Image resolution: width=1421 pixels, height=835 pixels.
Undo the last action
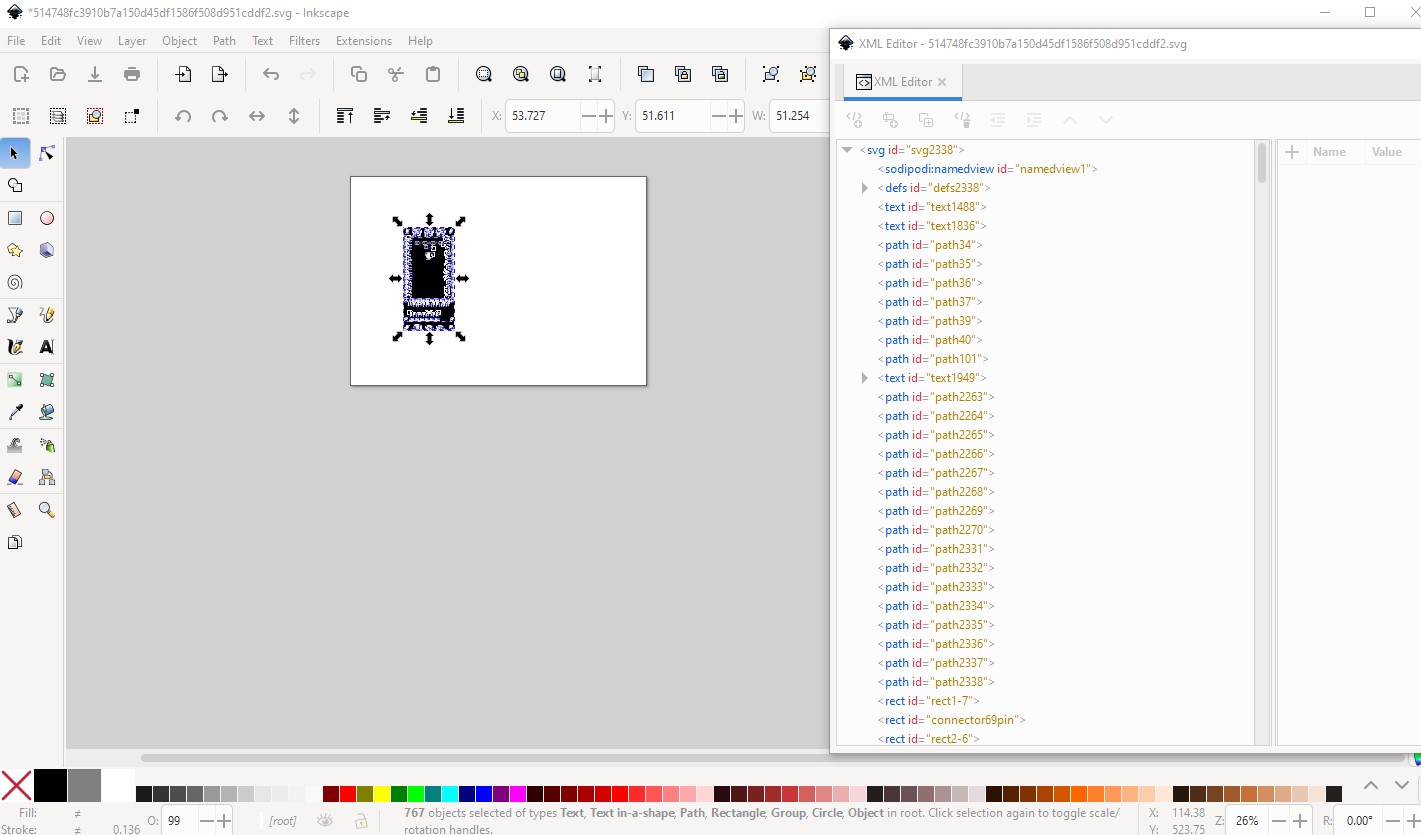pyautogui.click(x=271, y=74)
